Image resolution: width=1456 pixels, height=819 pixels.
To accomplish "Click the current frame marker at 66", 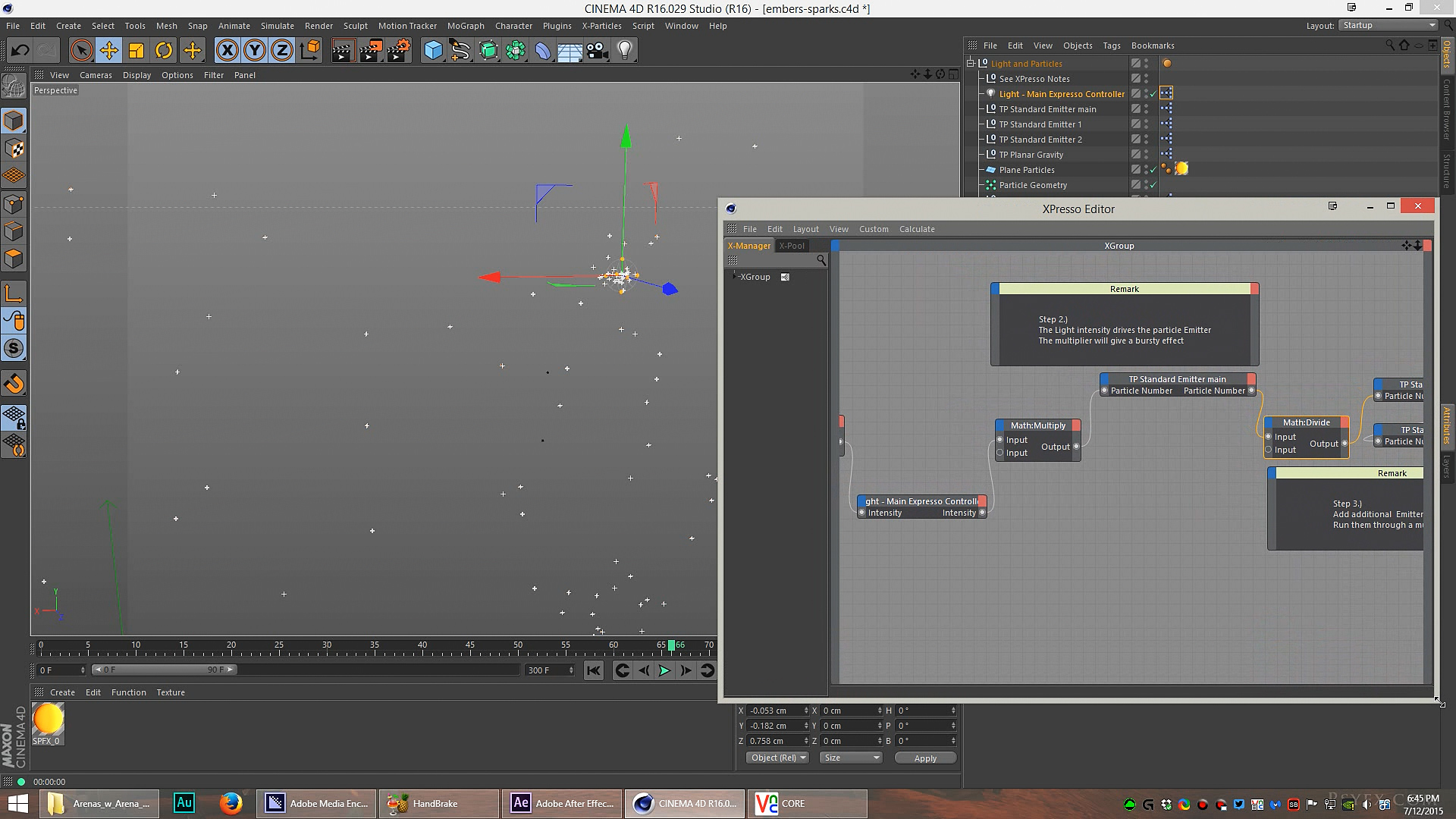I will point(672,645).
